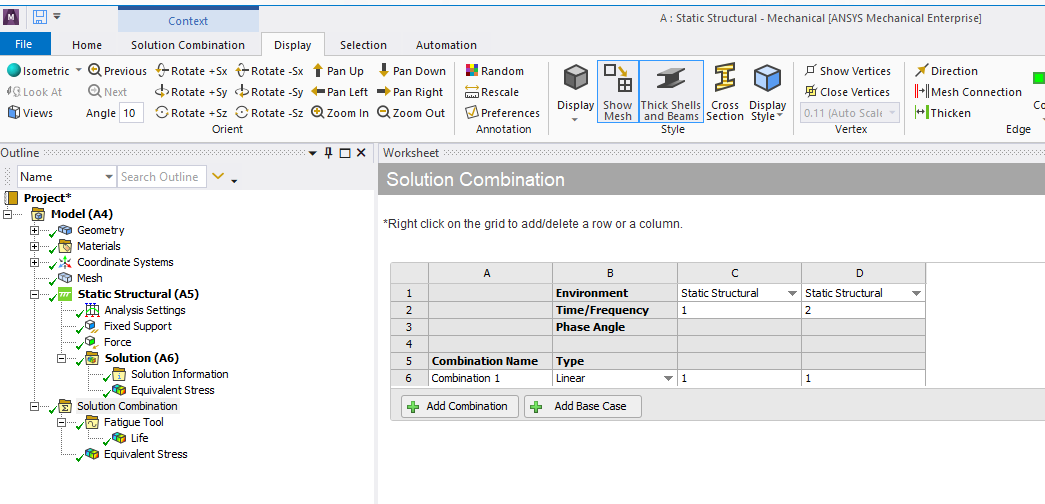Viewport: 1045px width, 504px height.
Task: Click the save icon in title bar
Action: tap(39, 16)
